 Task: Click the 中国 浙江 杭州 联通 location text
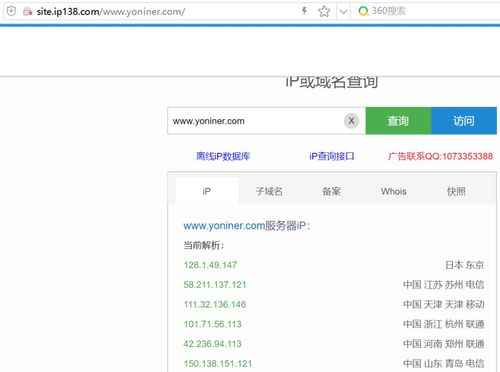444,324
